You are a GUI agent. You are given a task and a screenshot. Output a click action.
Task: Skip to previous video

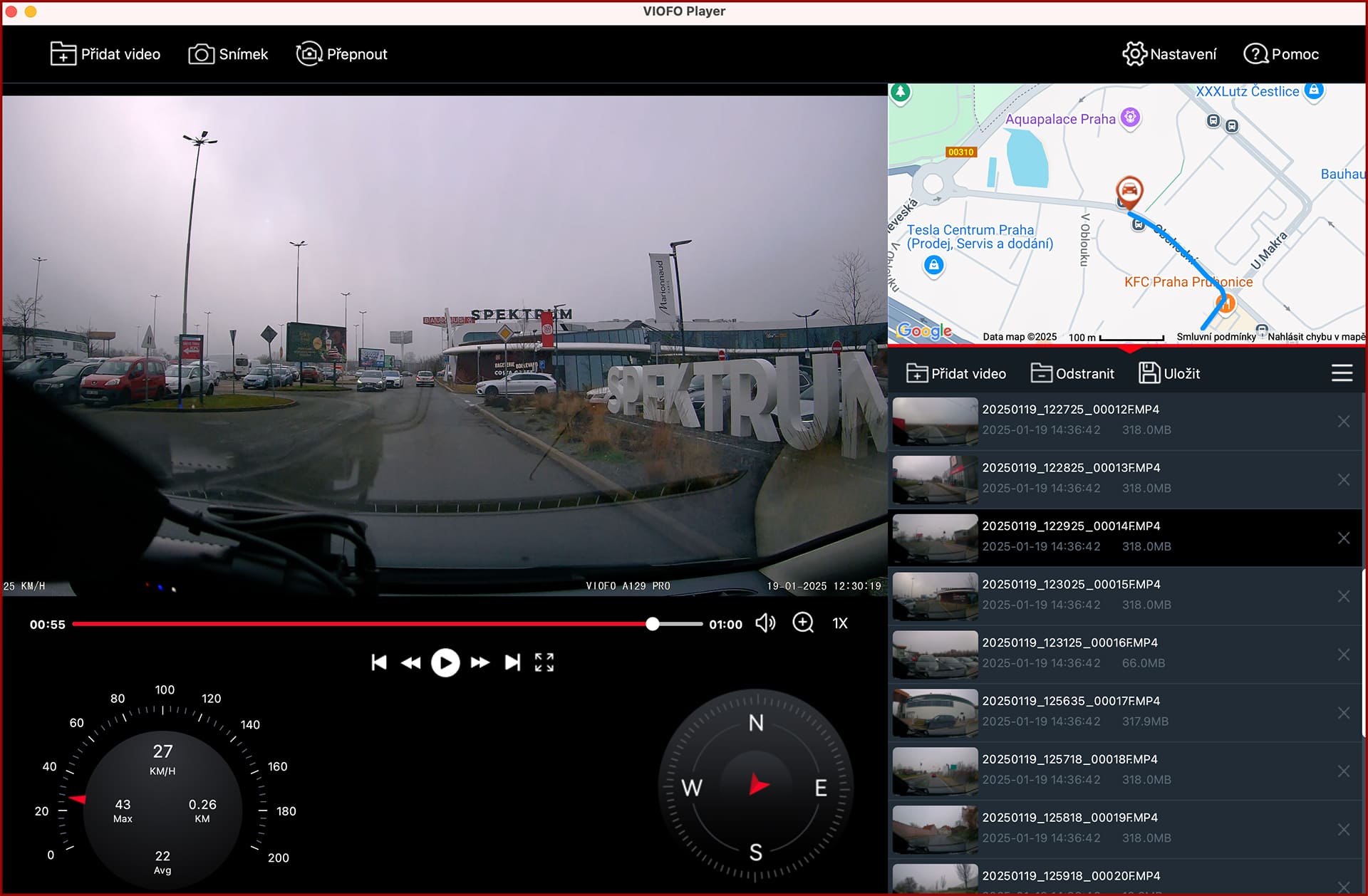pos(379,662)
